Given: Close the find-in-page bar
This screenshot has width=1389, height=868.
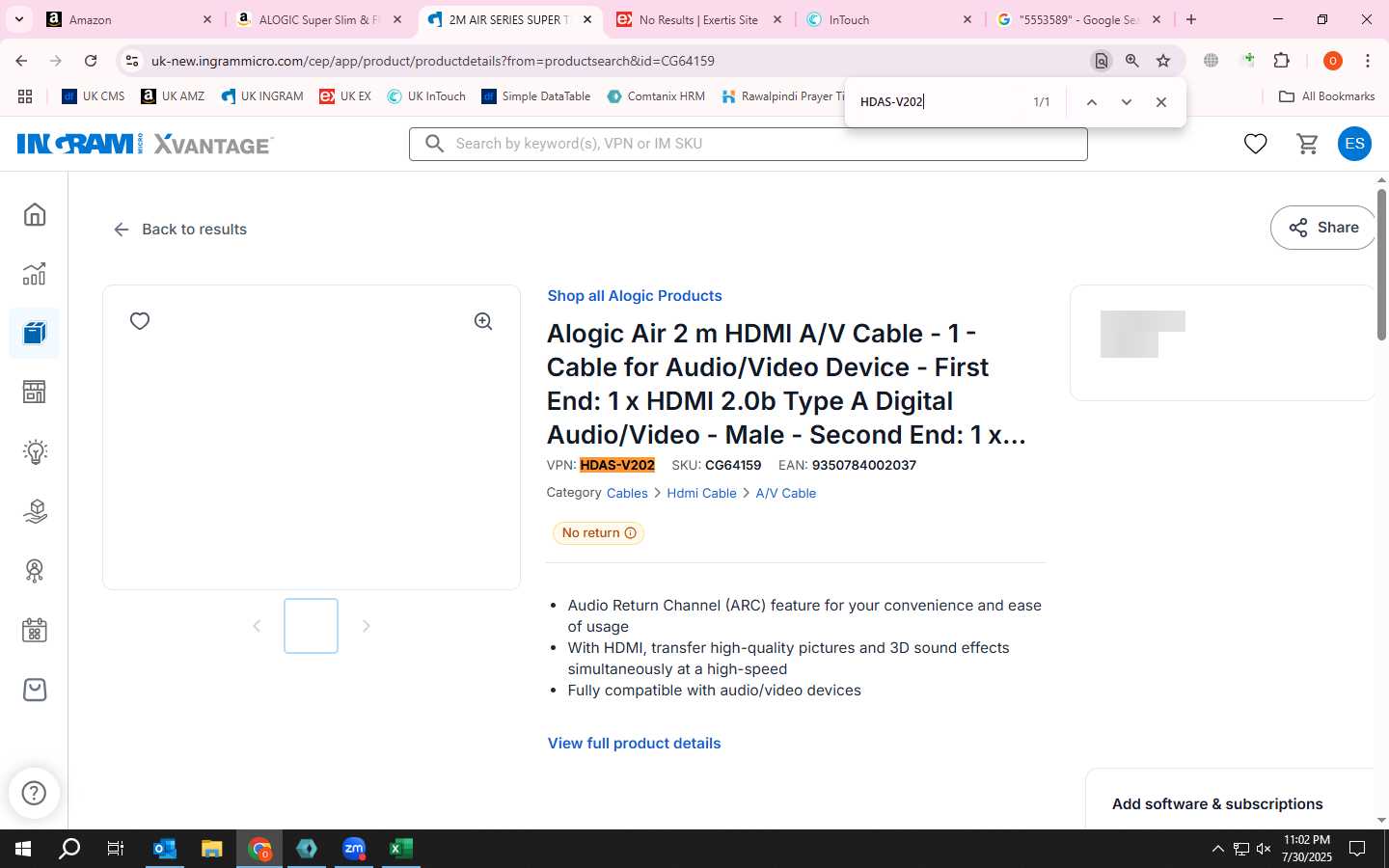Looking at the screenshot, I should pos(1161,102).
